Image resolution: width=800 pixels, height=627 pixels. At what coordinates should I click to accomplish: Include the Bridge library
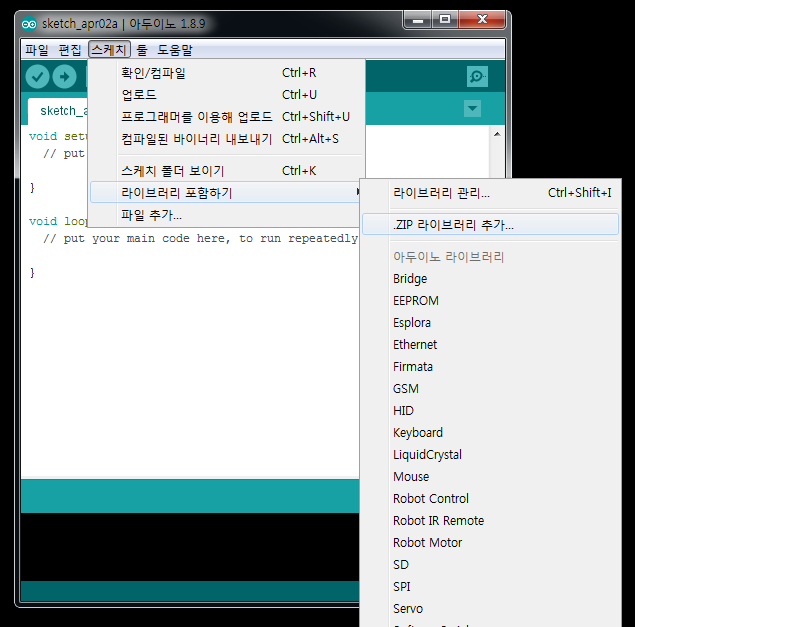[x=490, y=279]
